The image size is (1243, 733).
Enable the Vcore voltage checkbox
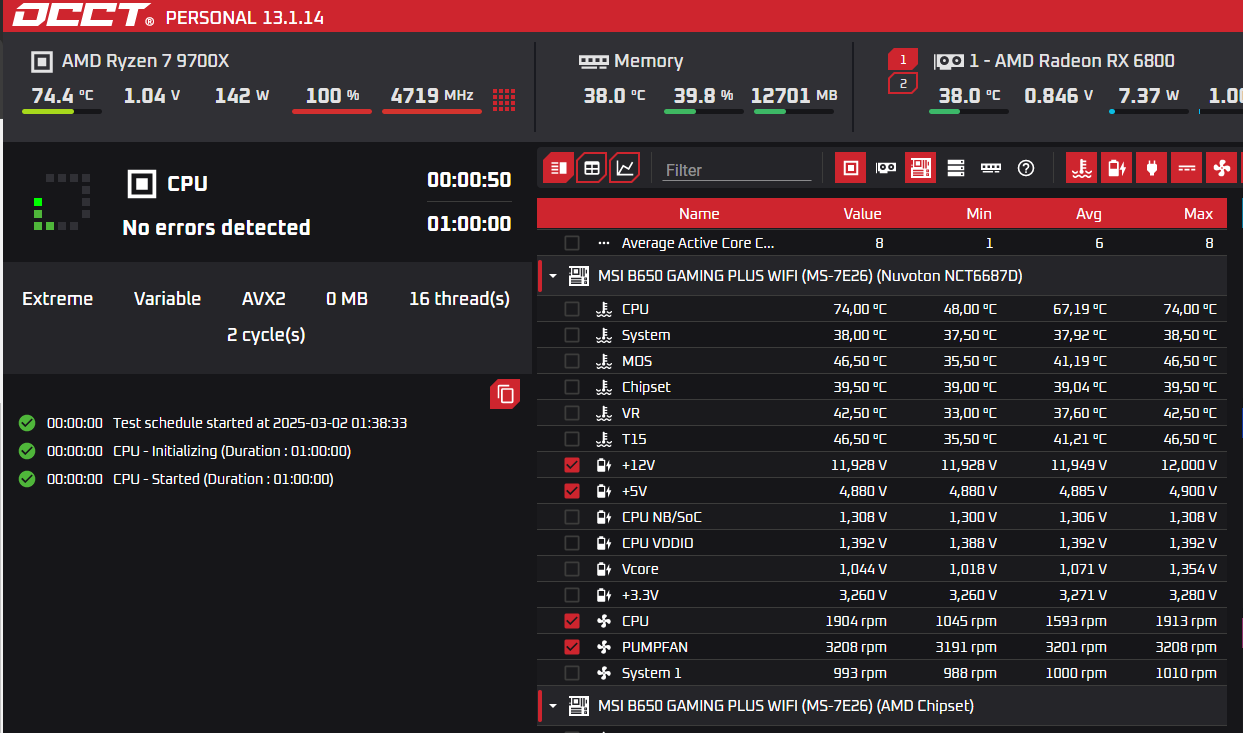click(x=571, y=569)
